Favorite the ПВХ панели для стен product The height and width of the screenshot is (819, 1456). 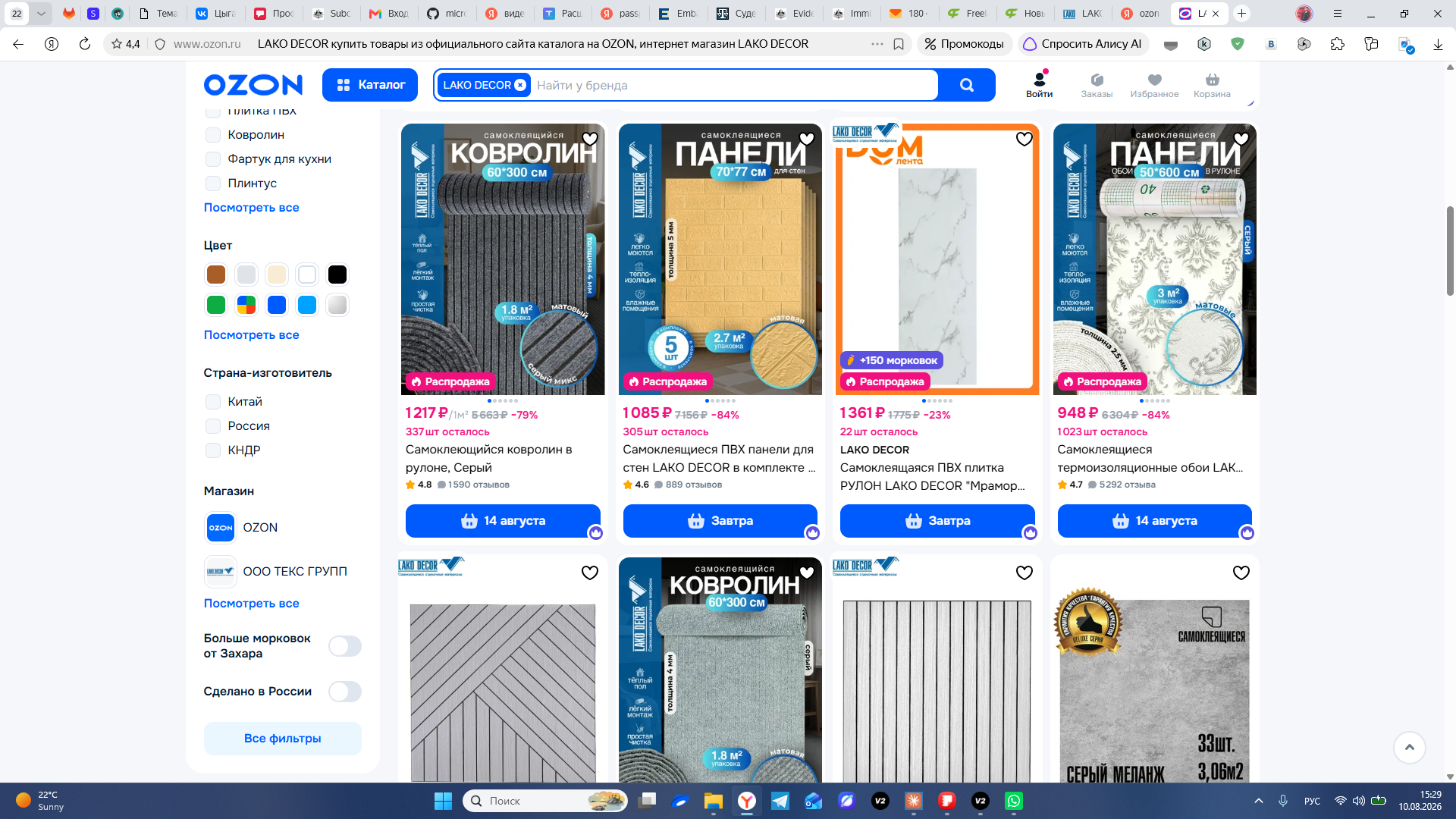coord(807,139)
